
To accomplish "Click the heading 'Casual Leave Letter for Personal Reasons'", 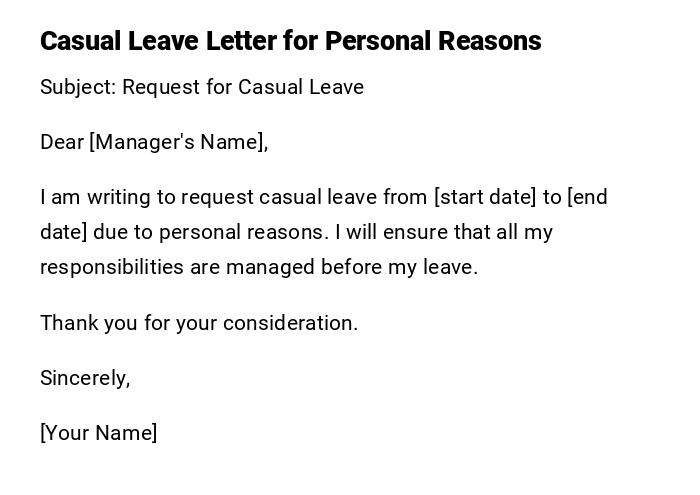I will pyautogui.click(x=290, y=41).
